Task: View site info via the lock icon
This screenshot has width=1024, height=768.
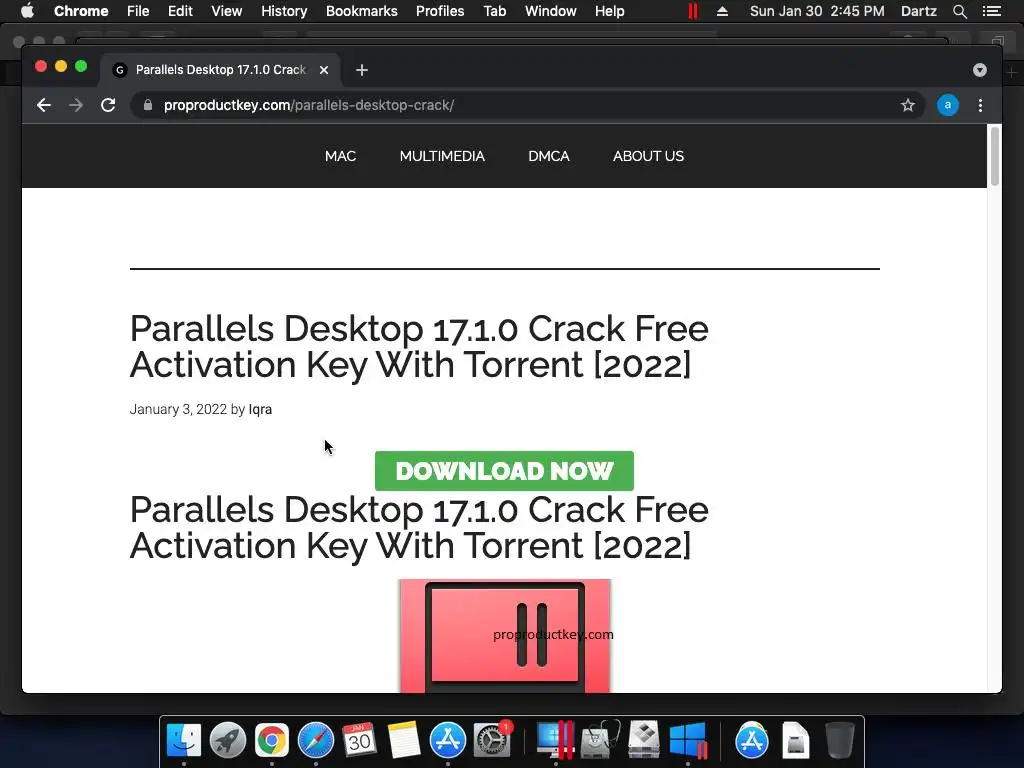Action: coord(148,105)
